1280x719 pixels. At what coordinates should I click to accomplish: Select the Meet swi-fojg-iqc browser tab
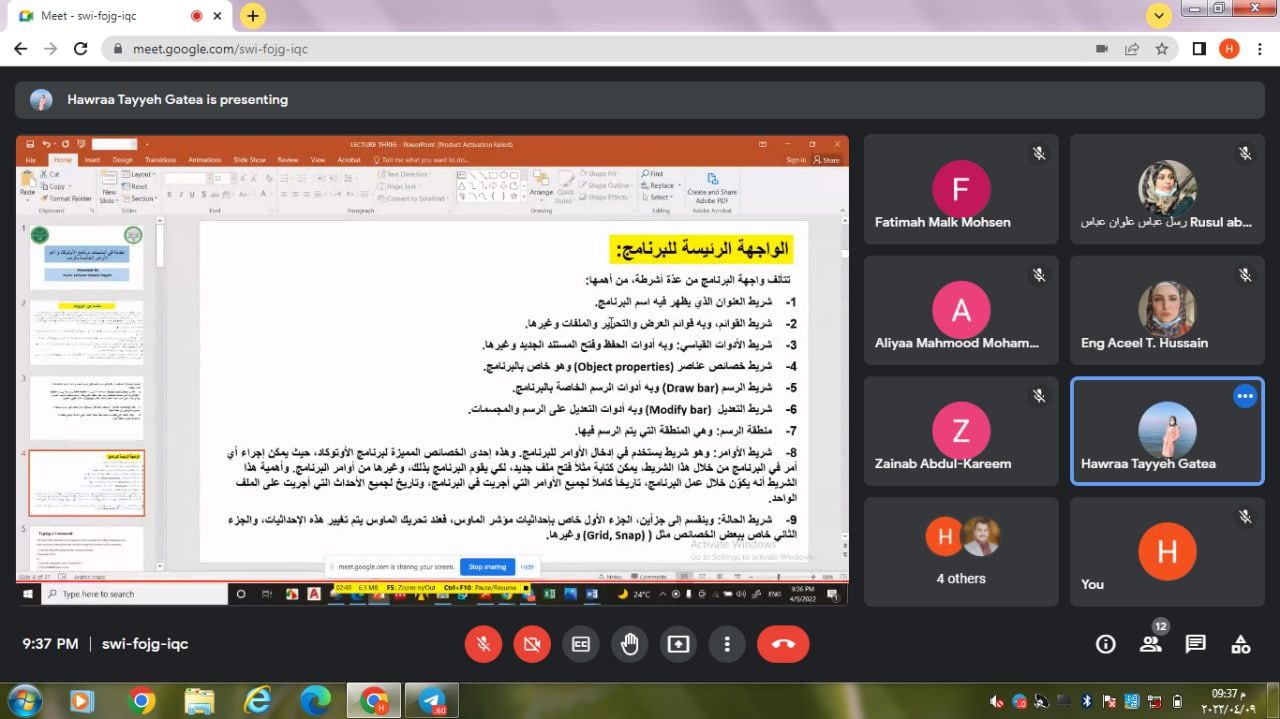click(x=110, y=16)
